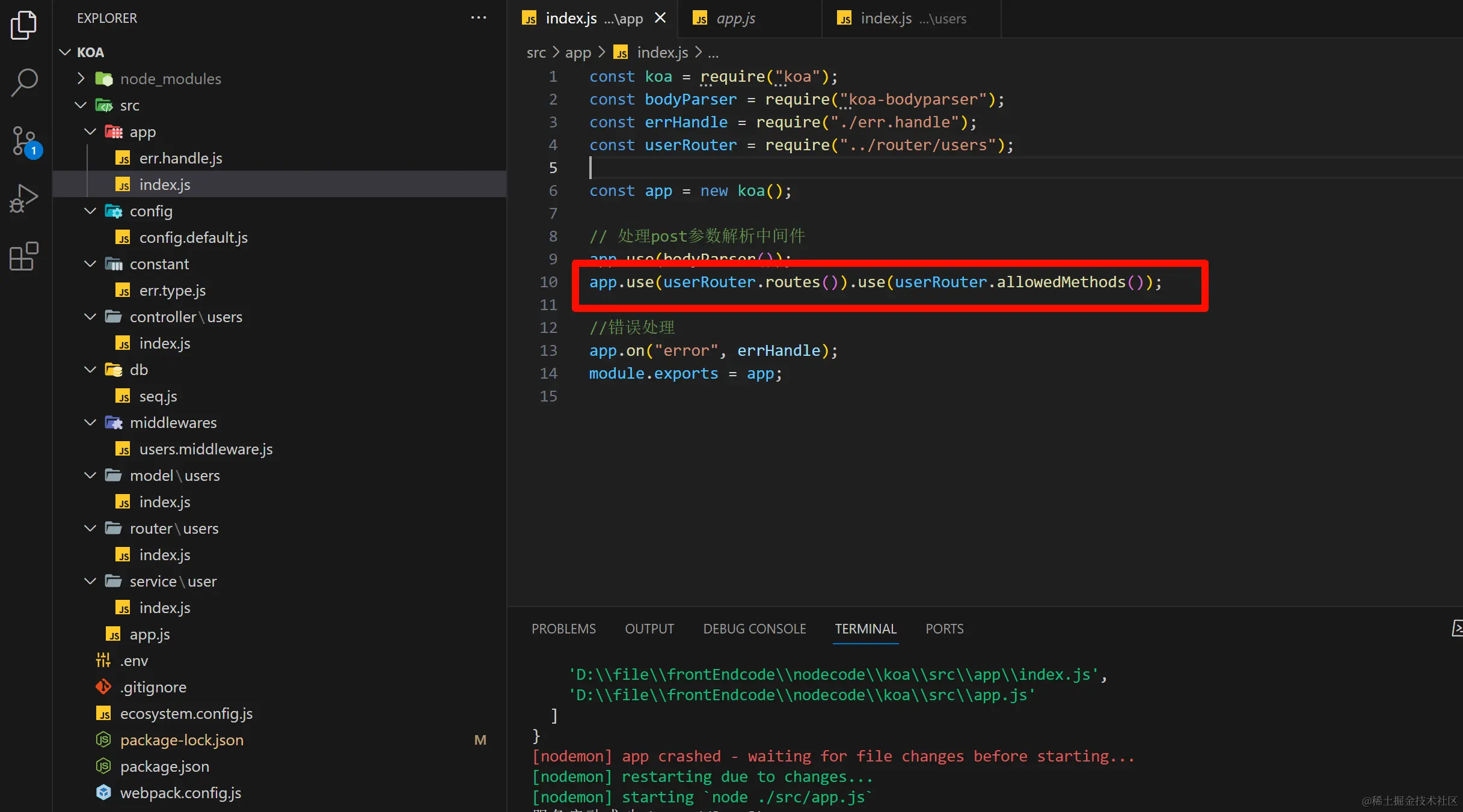Open index.js under router\users
1463x812 pixels.
tap(280, 555)
